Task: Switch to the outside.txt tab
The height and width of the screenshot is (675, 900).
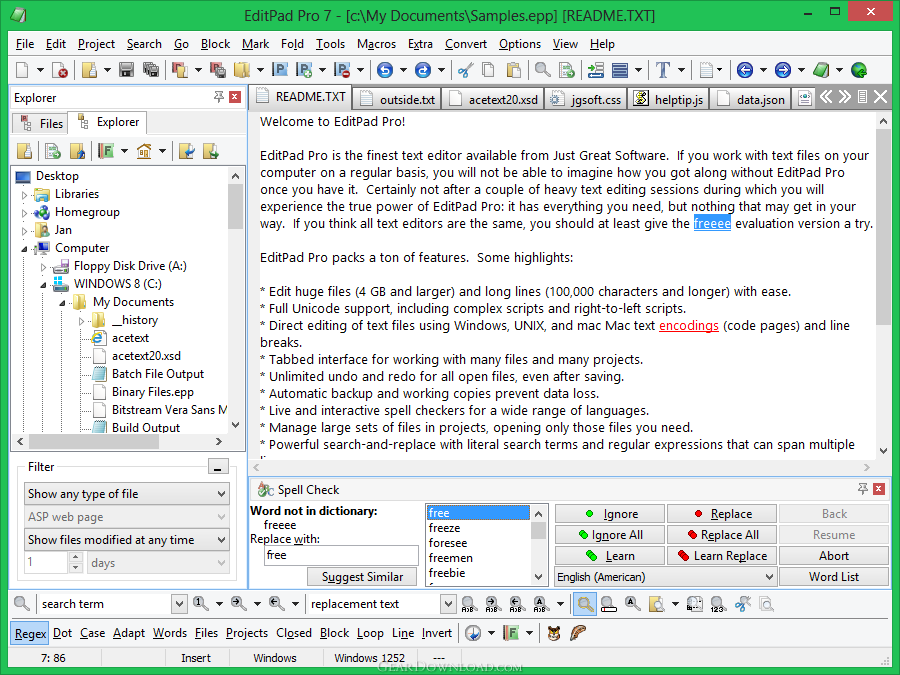Action: (x=397, y=99)
